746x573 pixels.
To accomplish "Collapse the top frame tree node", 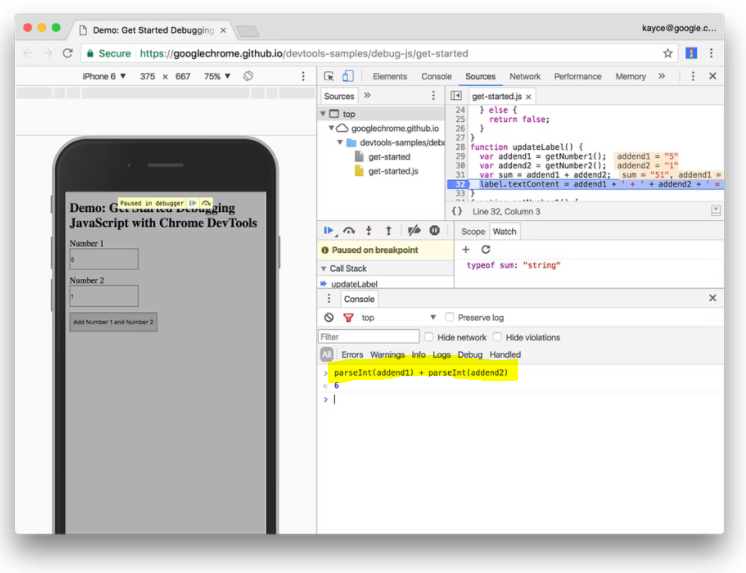I will [x=323, y=114].
